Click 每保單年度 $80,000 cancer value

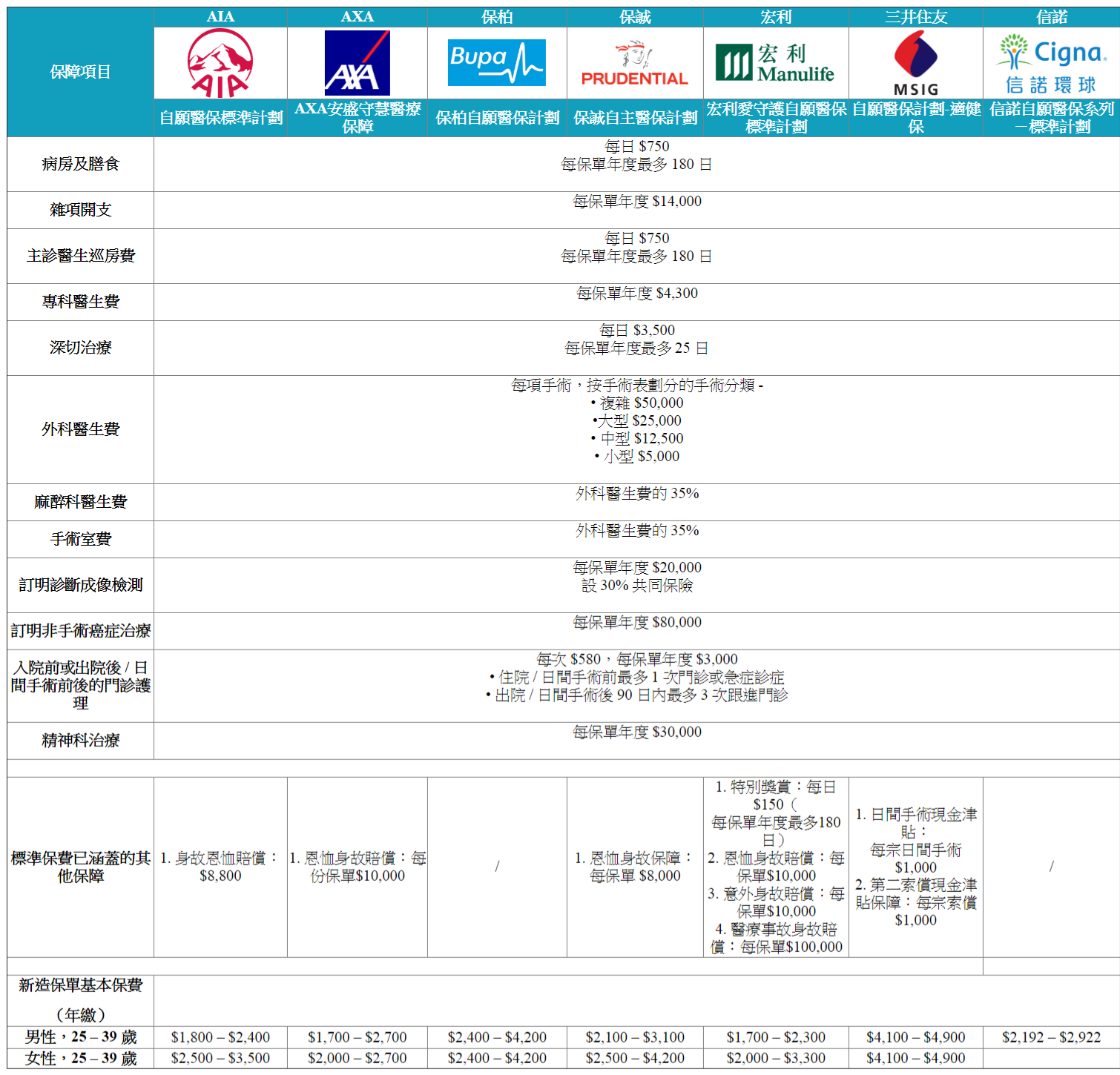click(x=637, y=622)
